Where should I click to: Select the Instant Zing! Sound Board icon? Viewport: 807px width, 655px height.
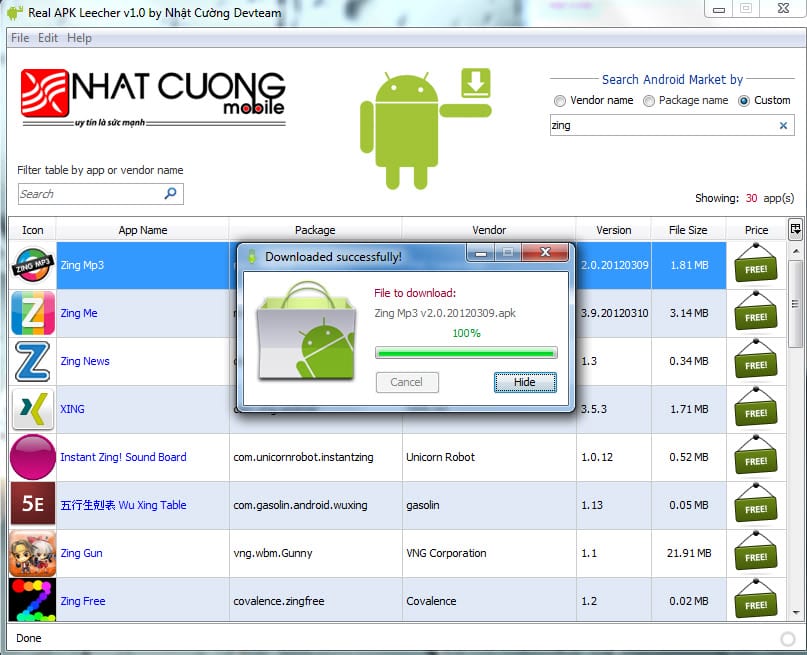(x=33, y=457)
